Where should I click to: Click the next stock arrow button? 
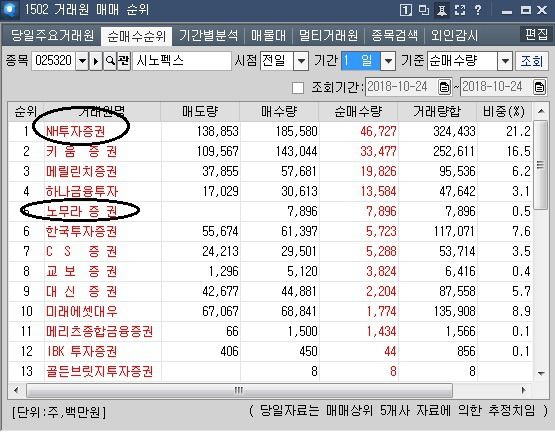pyautogui.click(x=96, y=61)
